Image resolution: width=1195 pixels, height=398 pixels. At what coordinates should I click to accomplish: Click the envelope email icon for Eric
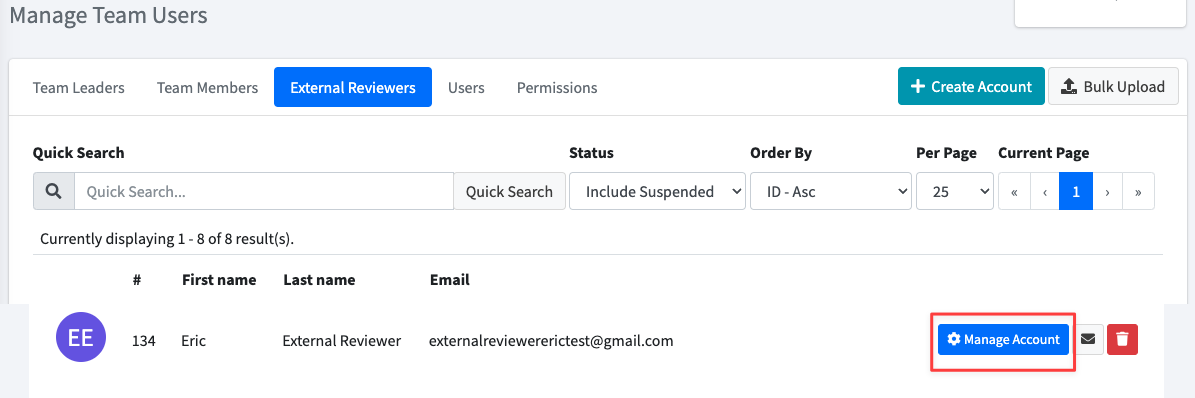pyautogui.click(x=1088, y=339)
